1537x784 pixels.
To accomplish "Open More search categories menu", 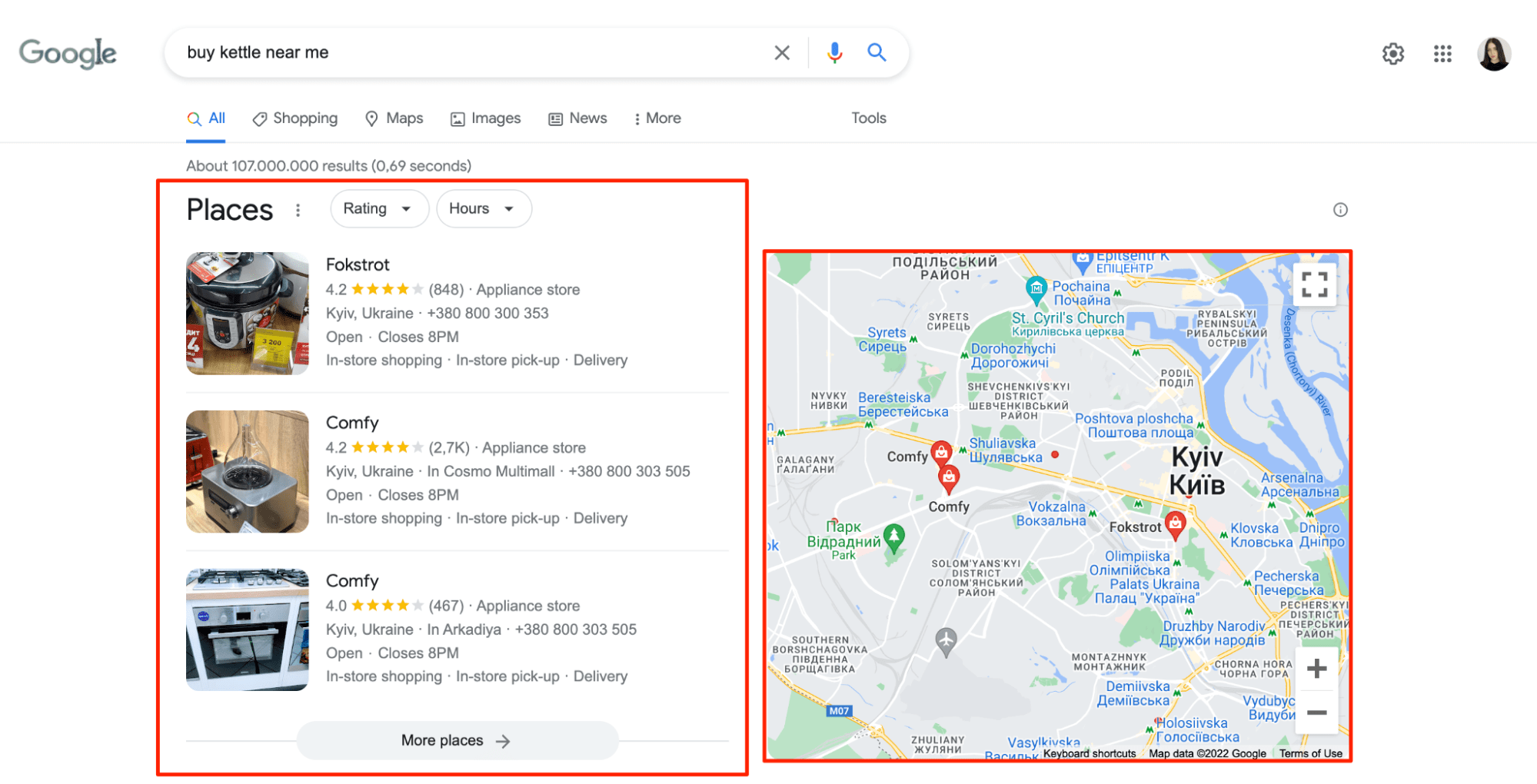I will coord(657,118).
